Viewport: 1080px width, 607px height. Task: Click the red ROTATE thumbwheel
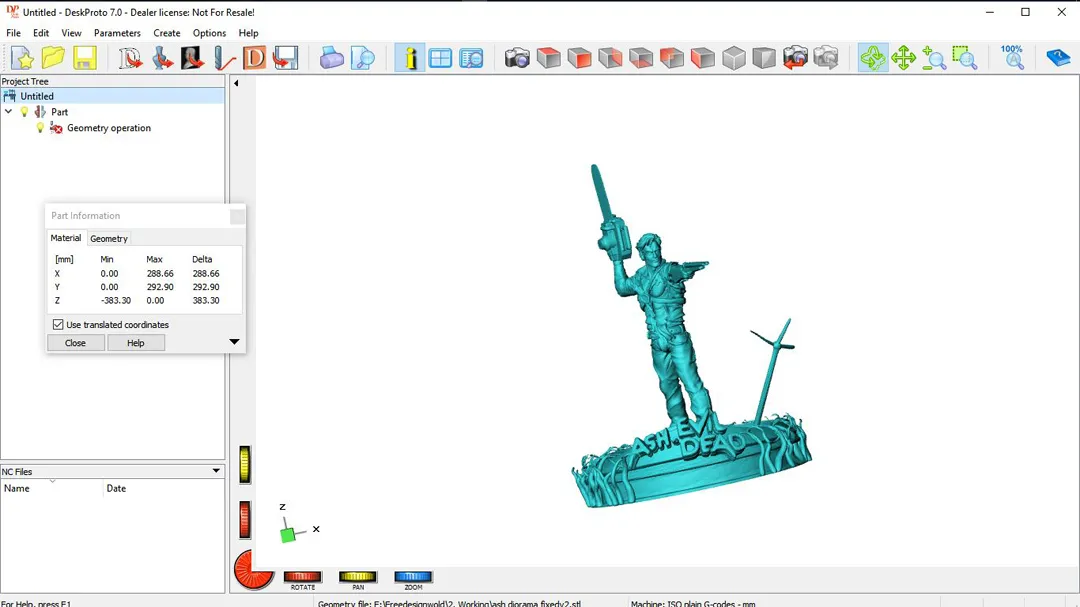302,577
